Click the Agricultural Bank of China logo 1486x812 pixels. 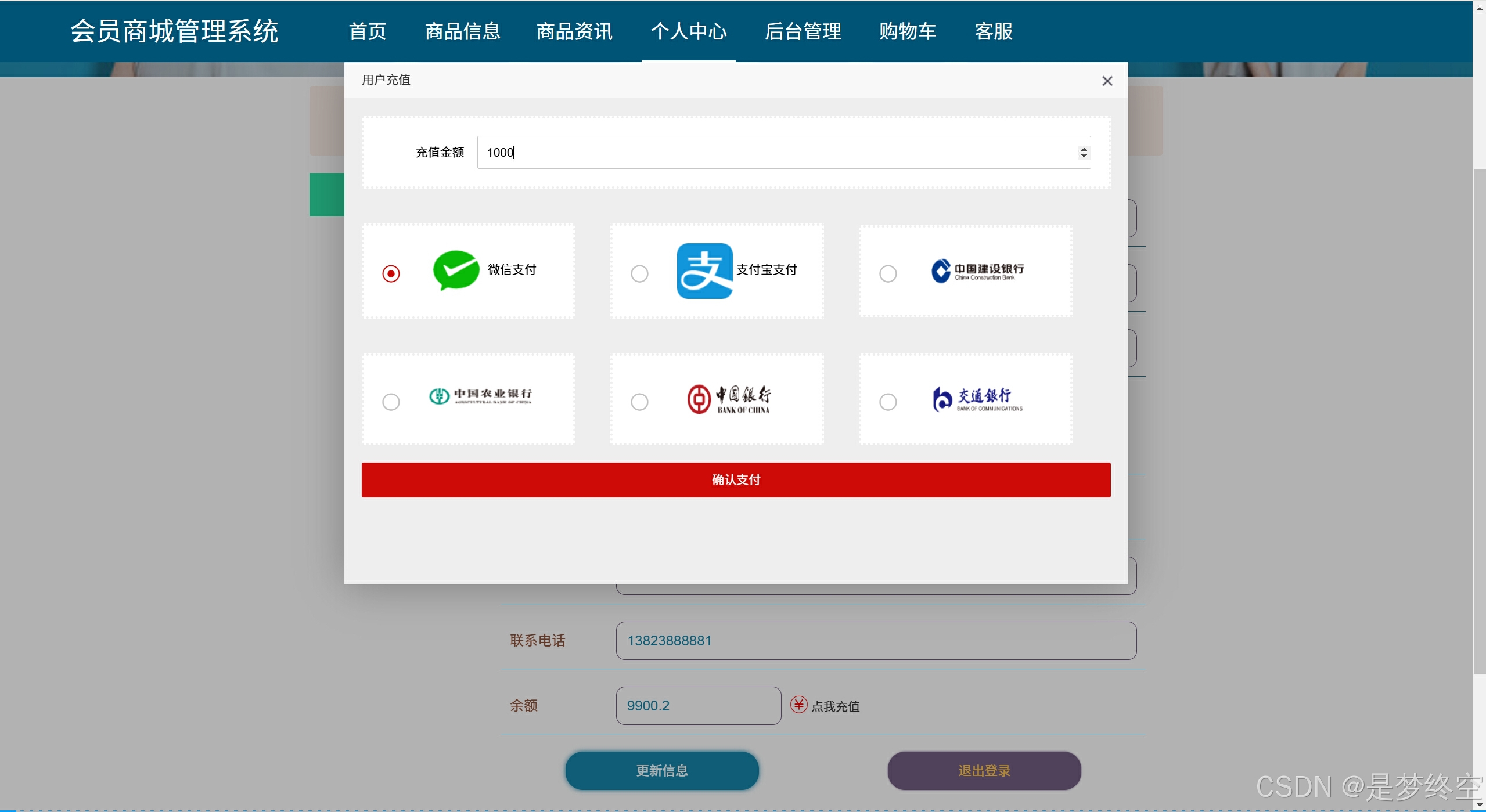(x=480, y=396)
